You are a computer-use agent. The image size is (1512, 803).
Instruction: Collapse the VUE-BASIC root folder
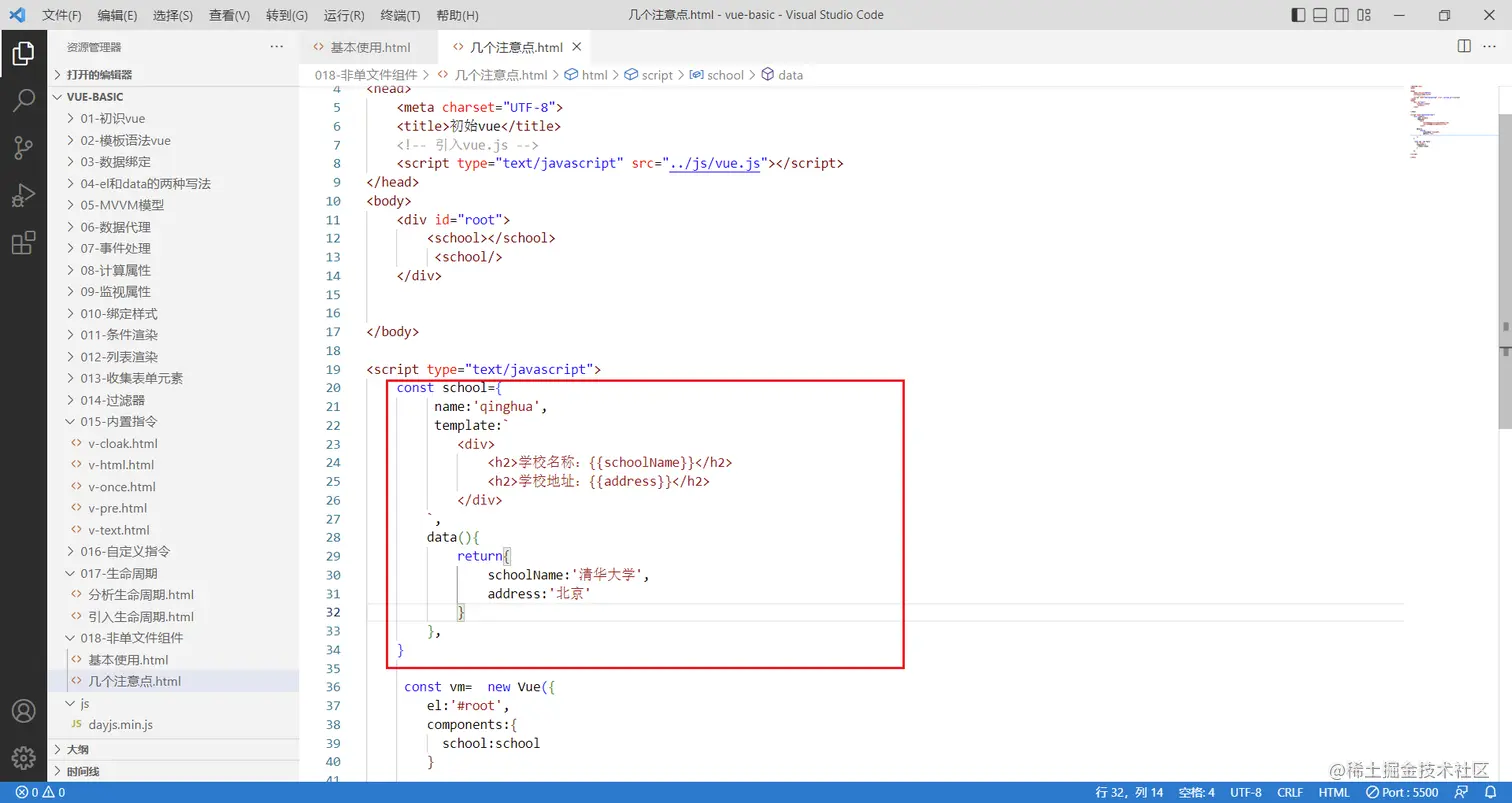pos(173,97)
